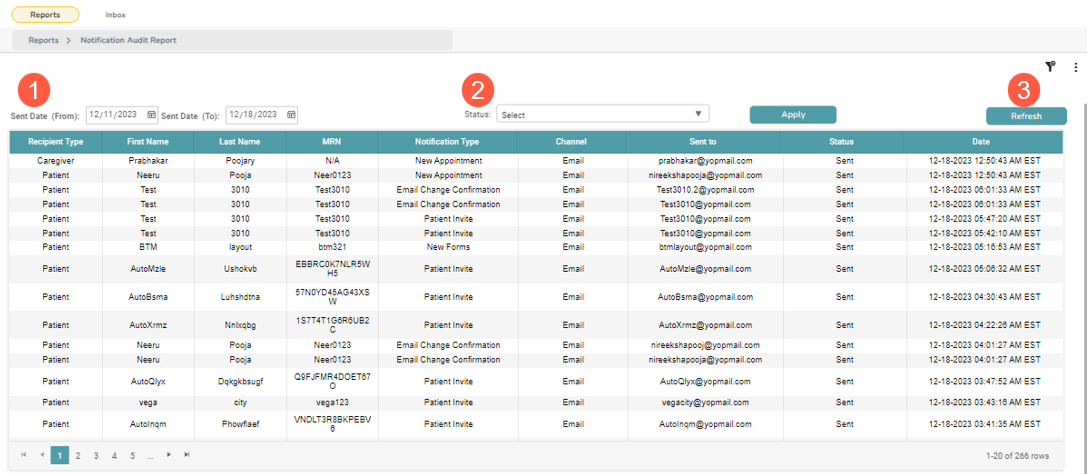Open the three-dot more options menu

1075,67
